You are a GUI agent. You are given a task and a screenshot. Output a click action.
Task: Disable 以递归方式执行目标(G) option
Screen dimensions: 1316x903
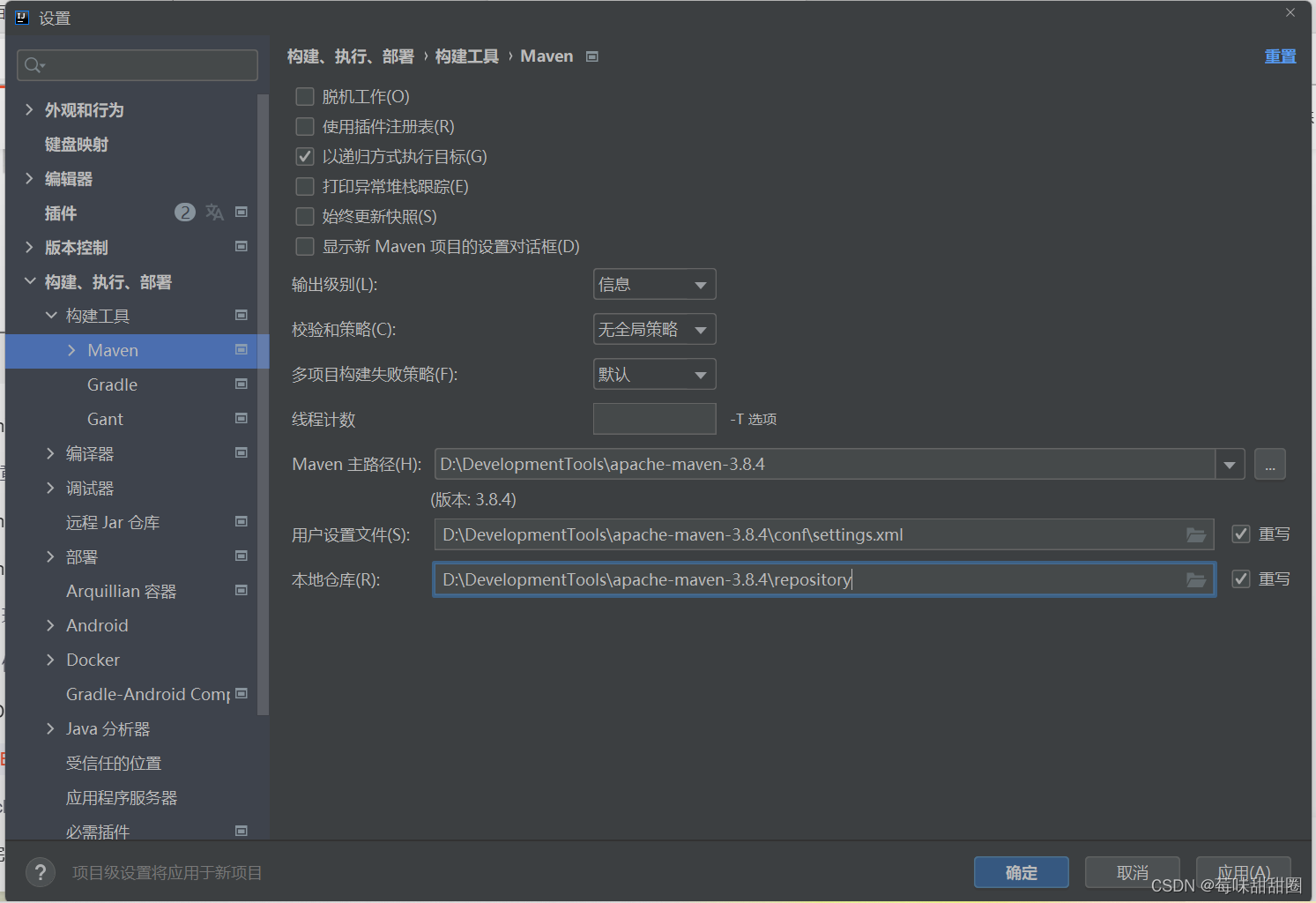pyautogui.click(x=304, y=156)
